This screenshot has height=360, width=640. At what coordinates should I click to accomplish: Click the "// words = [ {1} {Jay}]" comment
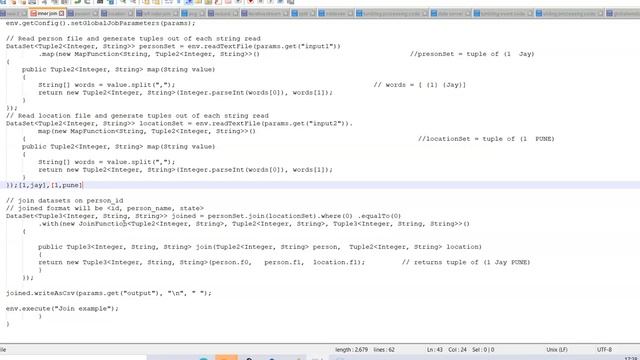(x=420, y=85)
